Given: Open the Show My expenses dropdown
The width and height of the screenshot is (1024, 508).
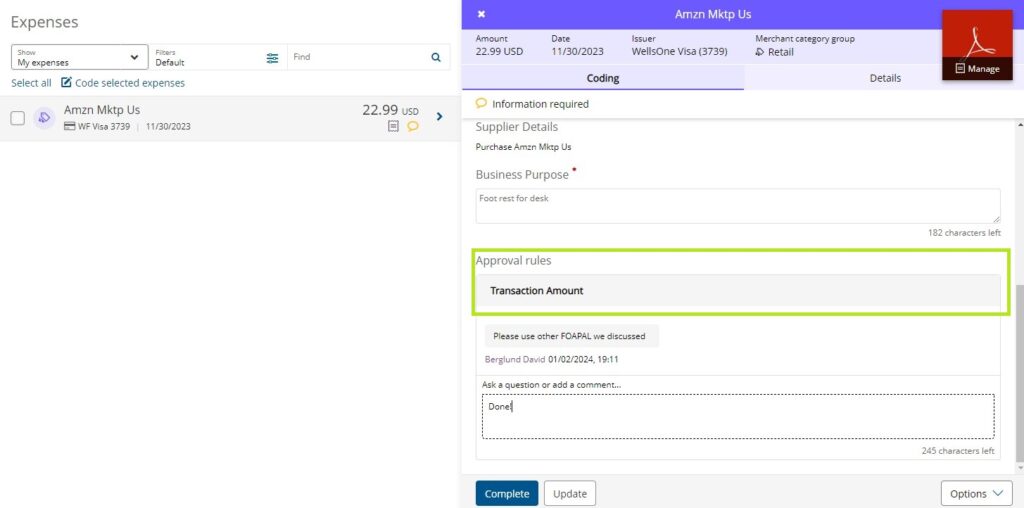Looking at the screenshot, I should (79, 58).
